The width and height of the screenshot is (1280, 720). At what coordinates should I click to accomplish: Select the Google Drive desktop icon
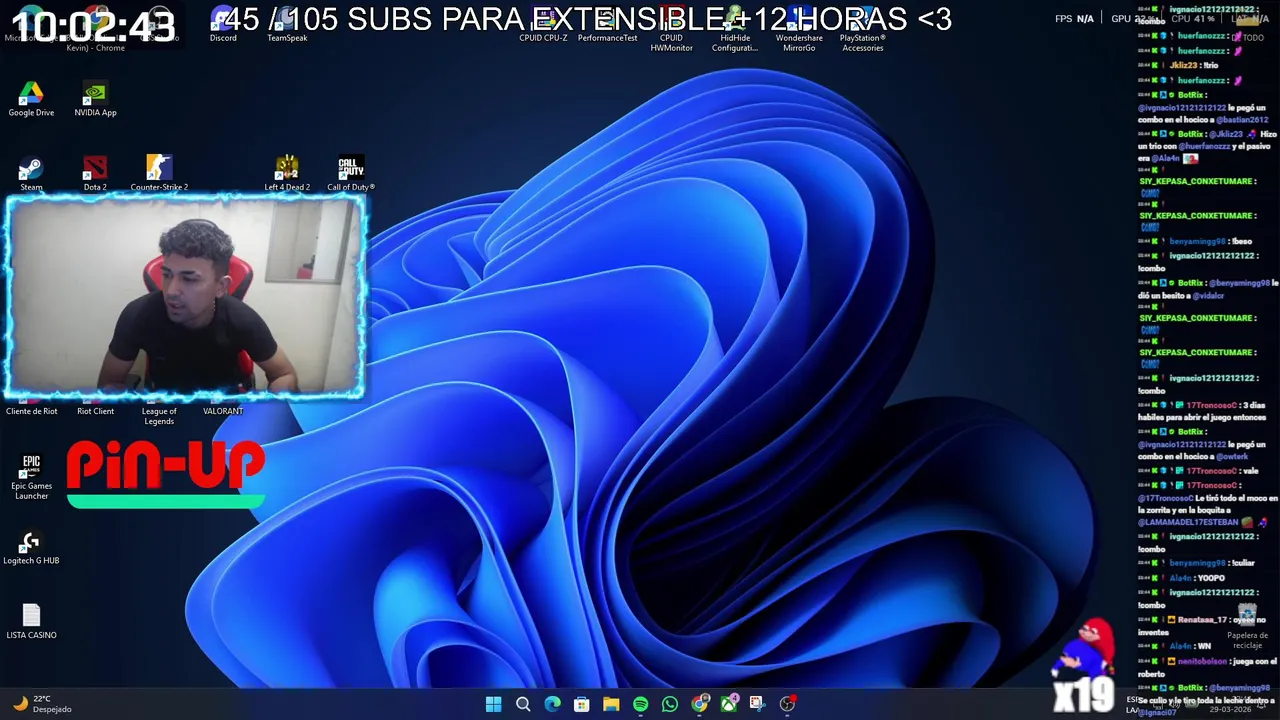(x=31, y=98)
